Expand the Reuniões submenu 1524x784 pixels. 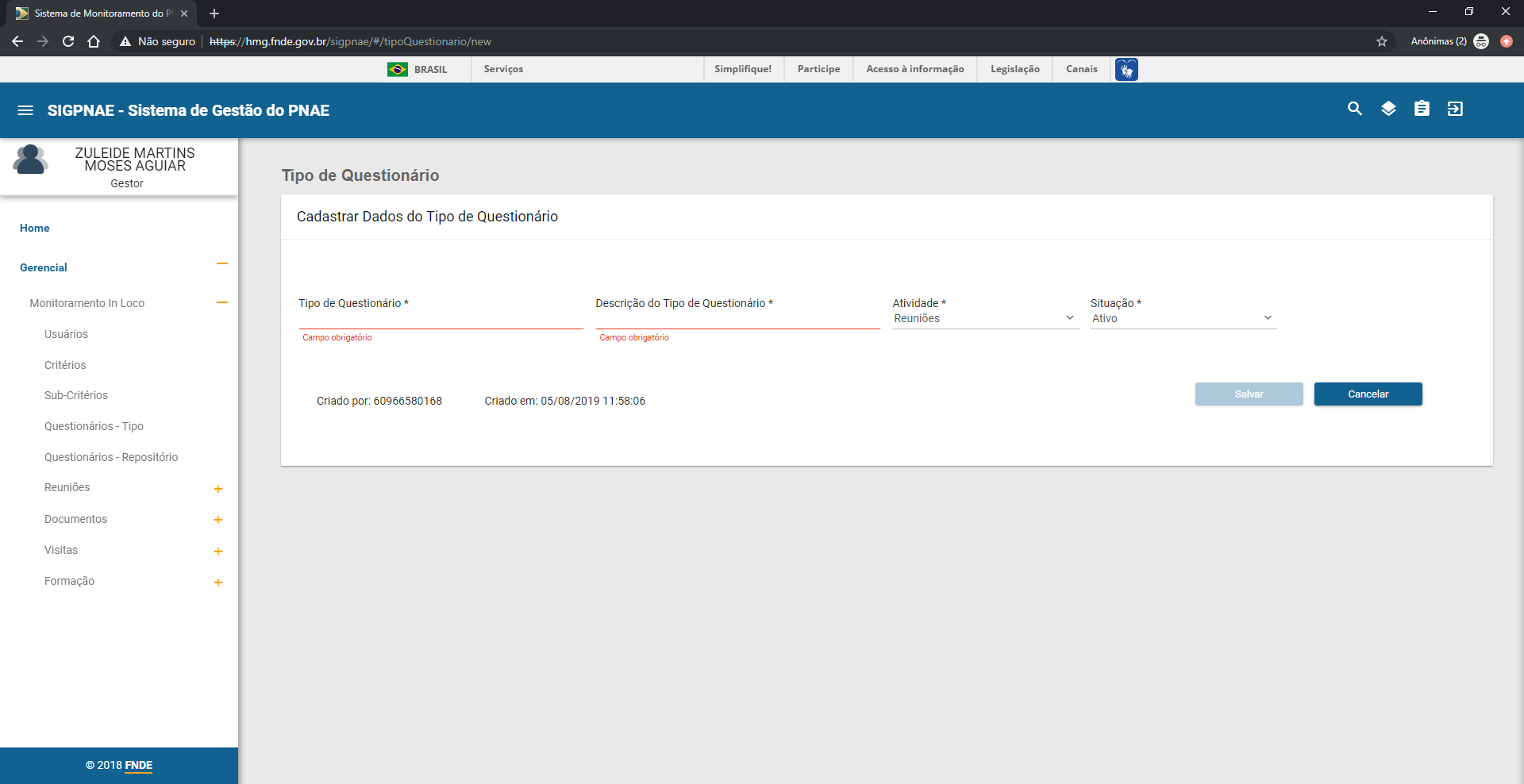(218, 489)
